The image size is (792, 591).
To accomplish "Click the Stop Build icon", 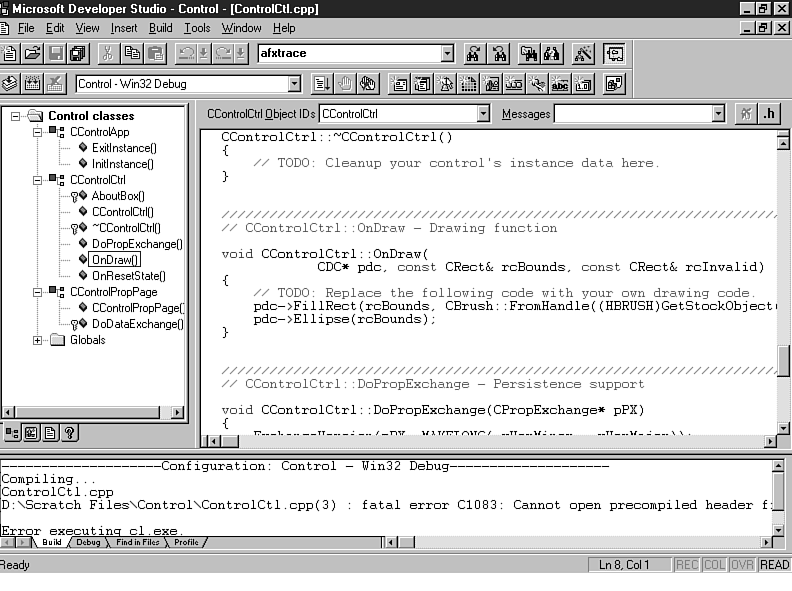I will tap(55, 84).
